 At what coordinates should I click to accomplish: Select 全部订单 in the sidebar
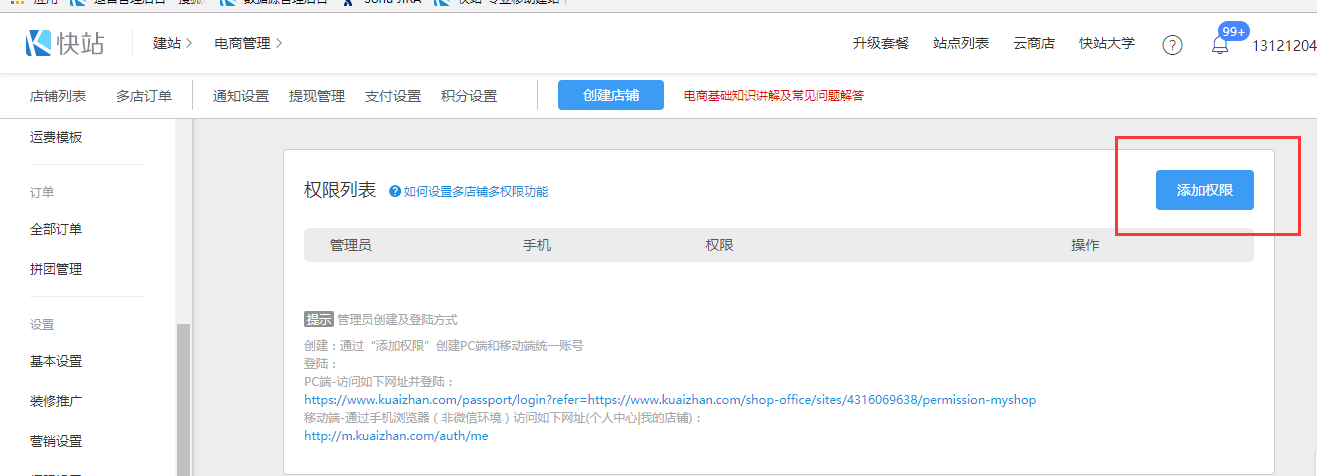pos(56,229)
